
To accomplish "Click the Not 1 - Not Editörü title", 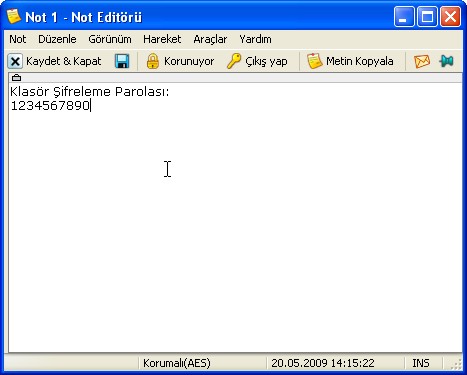I will click(x=84, y=17).
